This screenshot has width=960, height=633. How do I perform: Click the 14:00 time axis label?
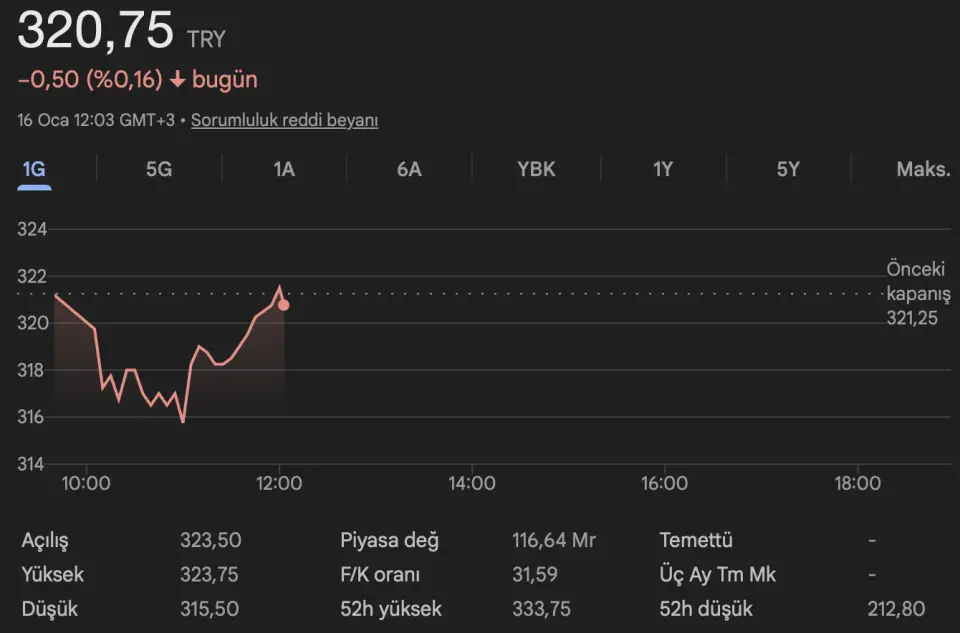click(471, 484)
